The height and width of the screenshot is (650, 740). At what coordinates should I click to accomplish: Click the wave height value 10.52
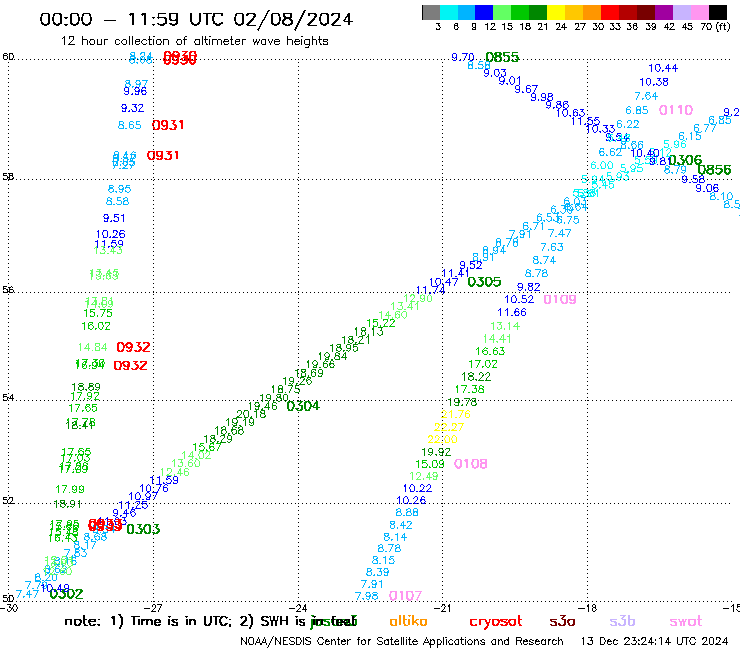519,299
